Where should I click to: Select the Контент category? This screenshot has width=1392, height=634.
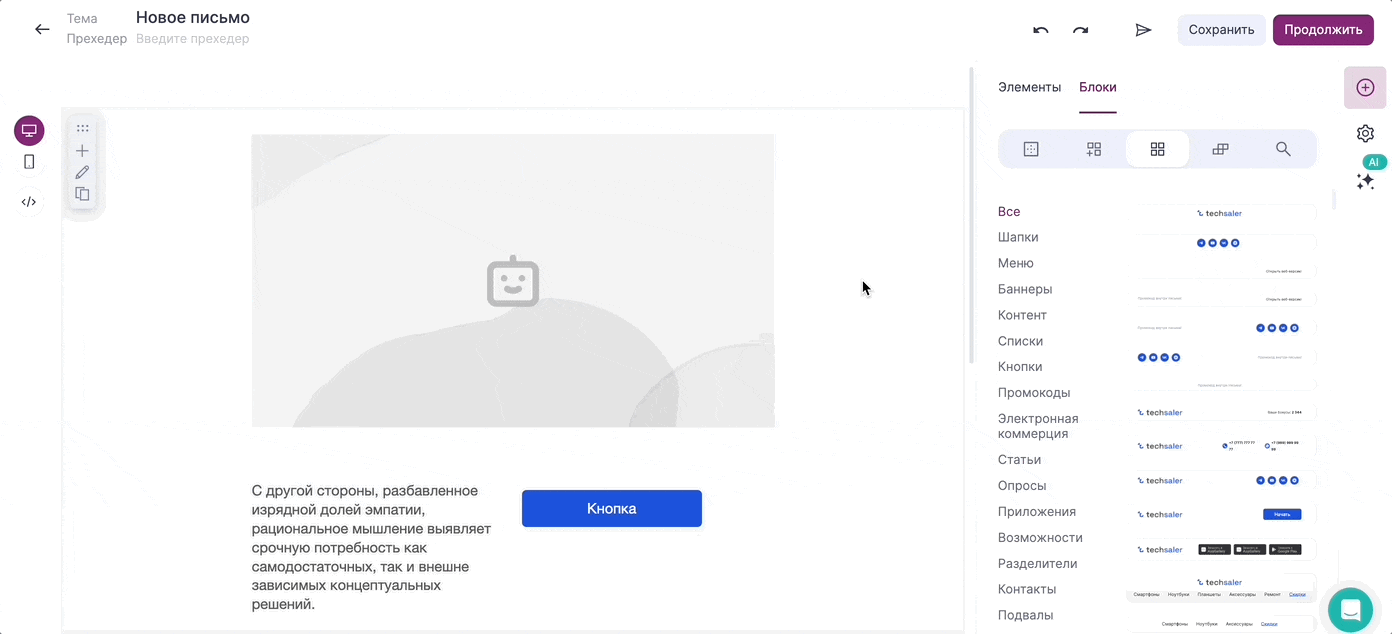coord(1022,315)
